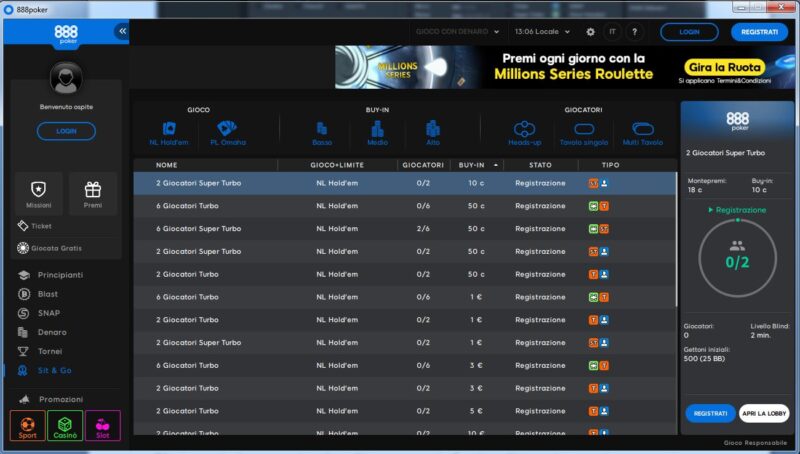Launch the Slot cherry icon

pyautogui.click(x=103, y=425)
